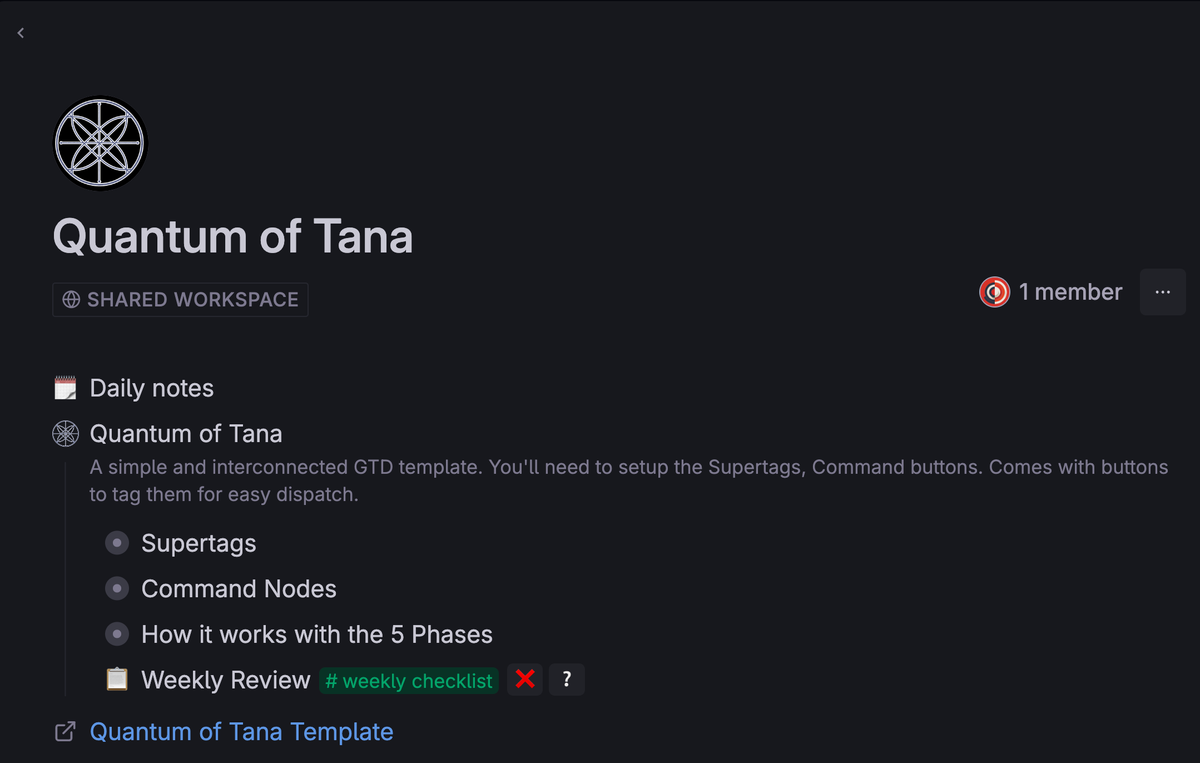
Task: Click the small node icon beside Quantum of Tana
Action: 65,434
